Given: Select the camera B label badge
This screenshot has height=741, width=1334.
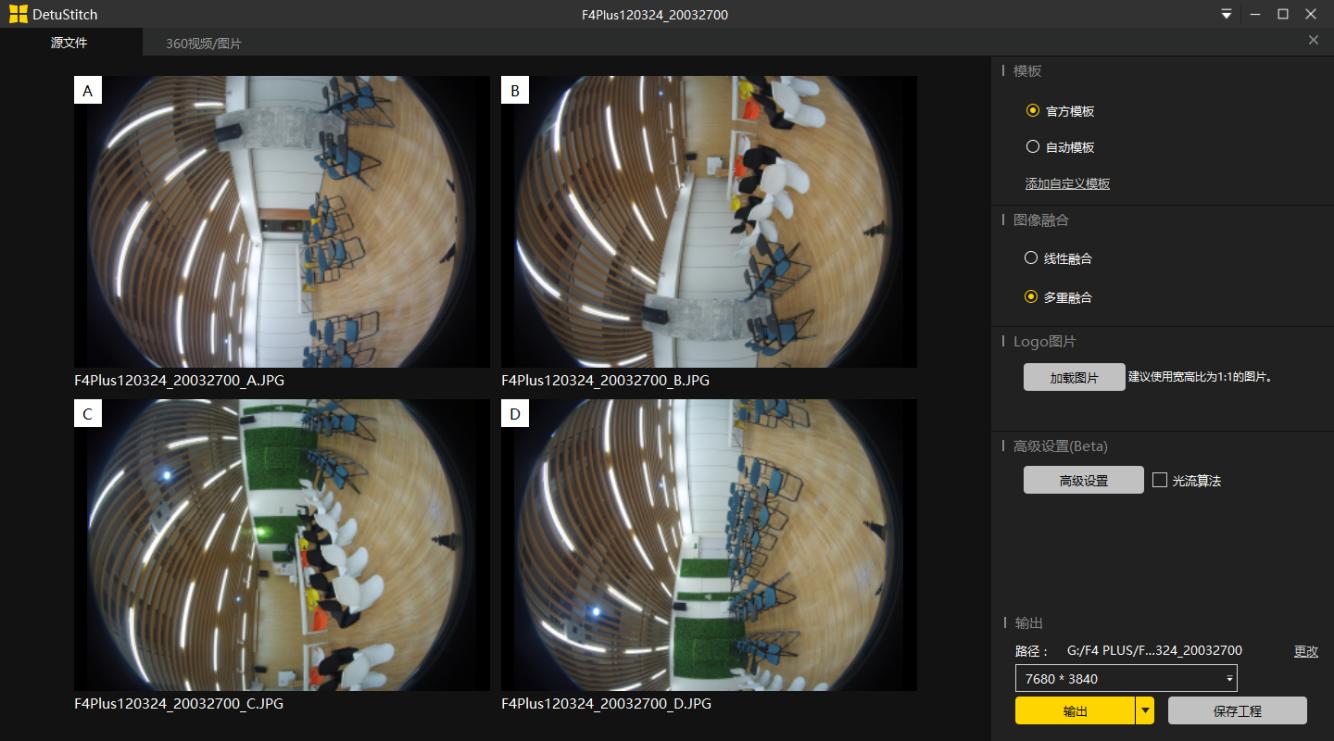Looking at the screenshot, I should pyautogui.click(x=515, y=91).
